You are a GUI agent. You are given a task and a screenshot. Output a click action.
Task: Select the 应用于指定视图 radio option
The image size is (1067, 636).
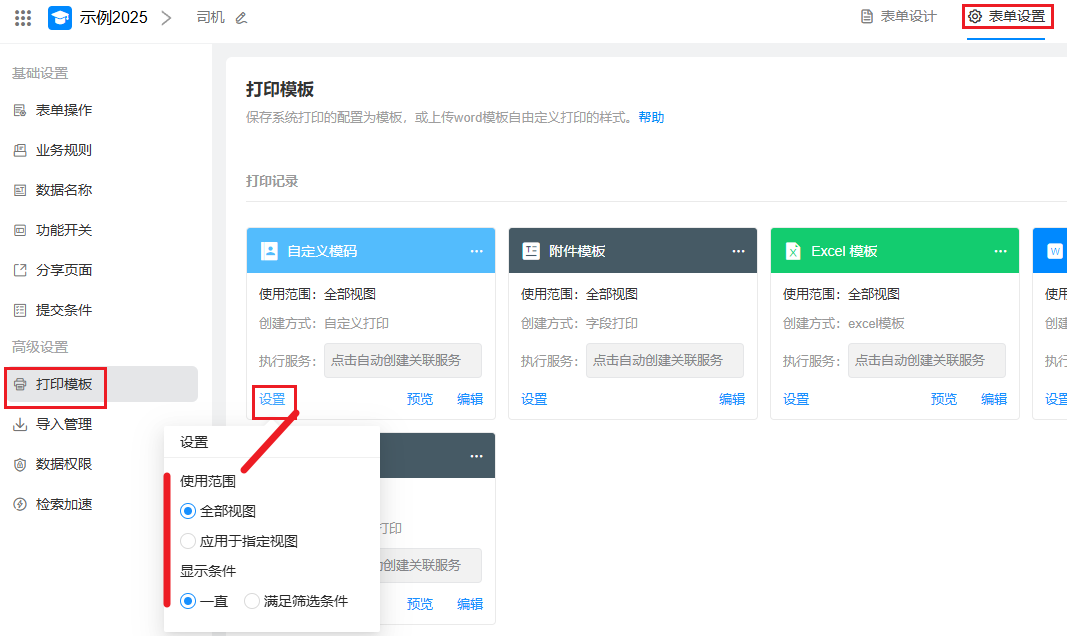188,541
